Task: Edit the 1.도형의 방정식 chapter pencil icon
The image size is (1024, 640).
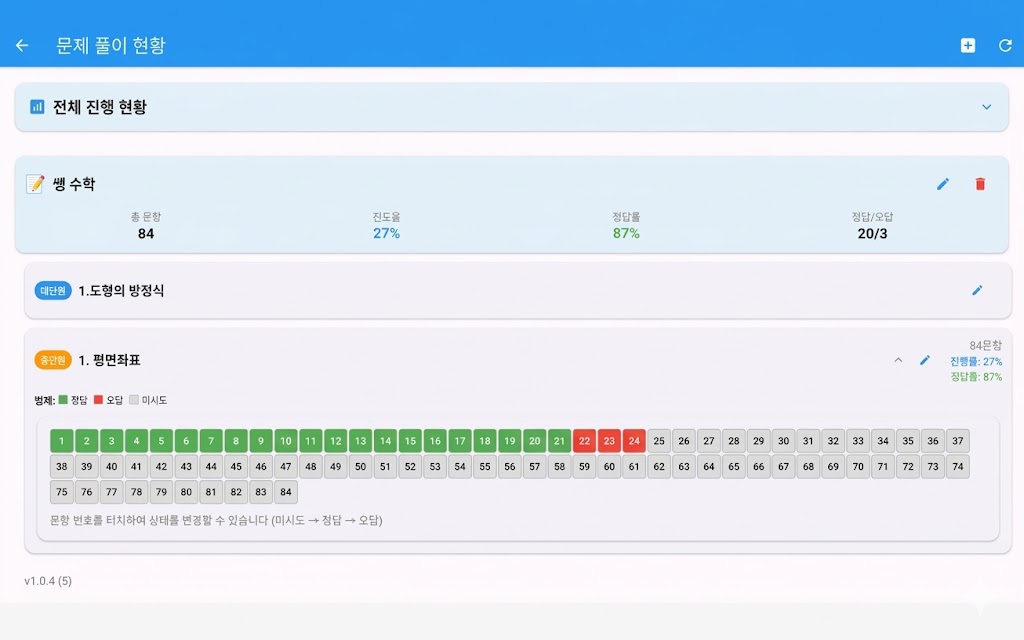Action: 977,290
